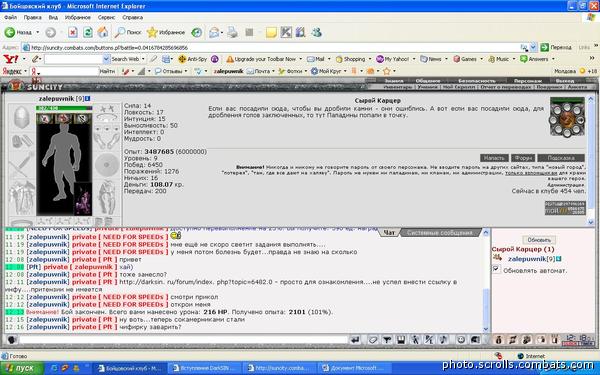The image size is (600, 375).
Task: Click the send-message arrow icon in chat bar
Action: [x=355, y=339]
